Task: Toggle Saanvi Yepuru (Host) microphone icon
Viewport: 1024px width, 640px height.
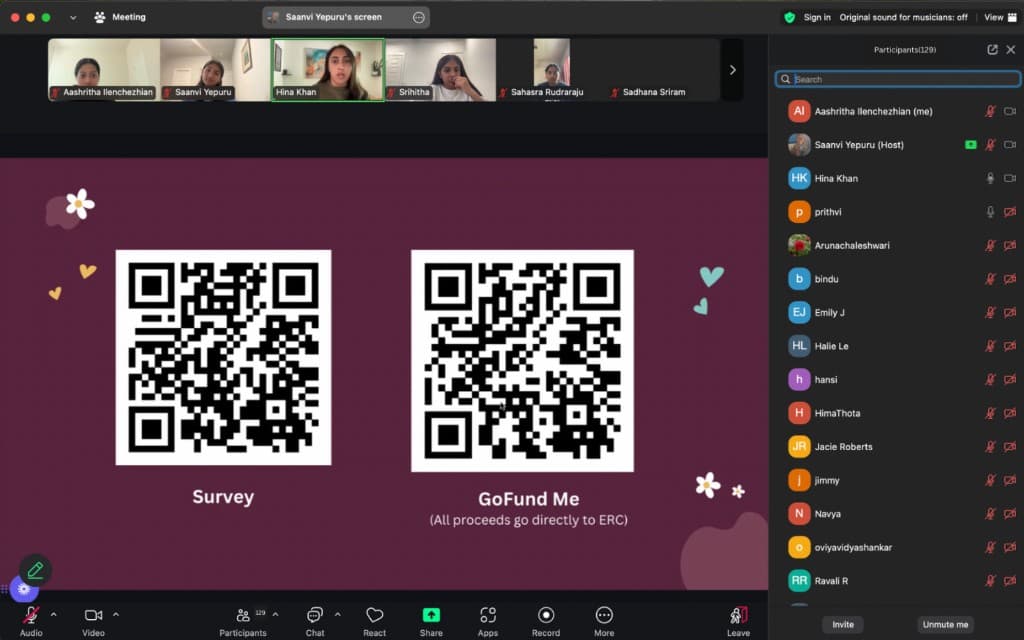Action: point(990,145)
